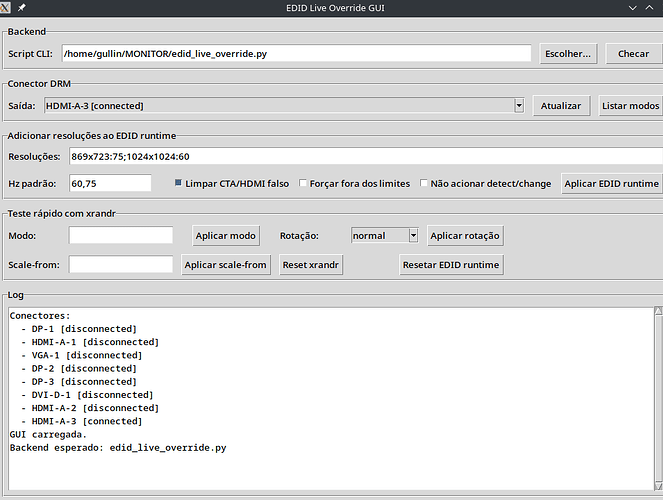Click the 'DP-2 [disconnected]' log line

[84, 369]
